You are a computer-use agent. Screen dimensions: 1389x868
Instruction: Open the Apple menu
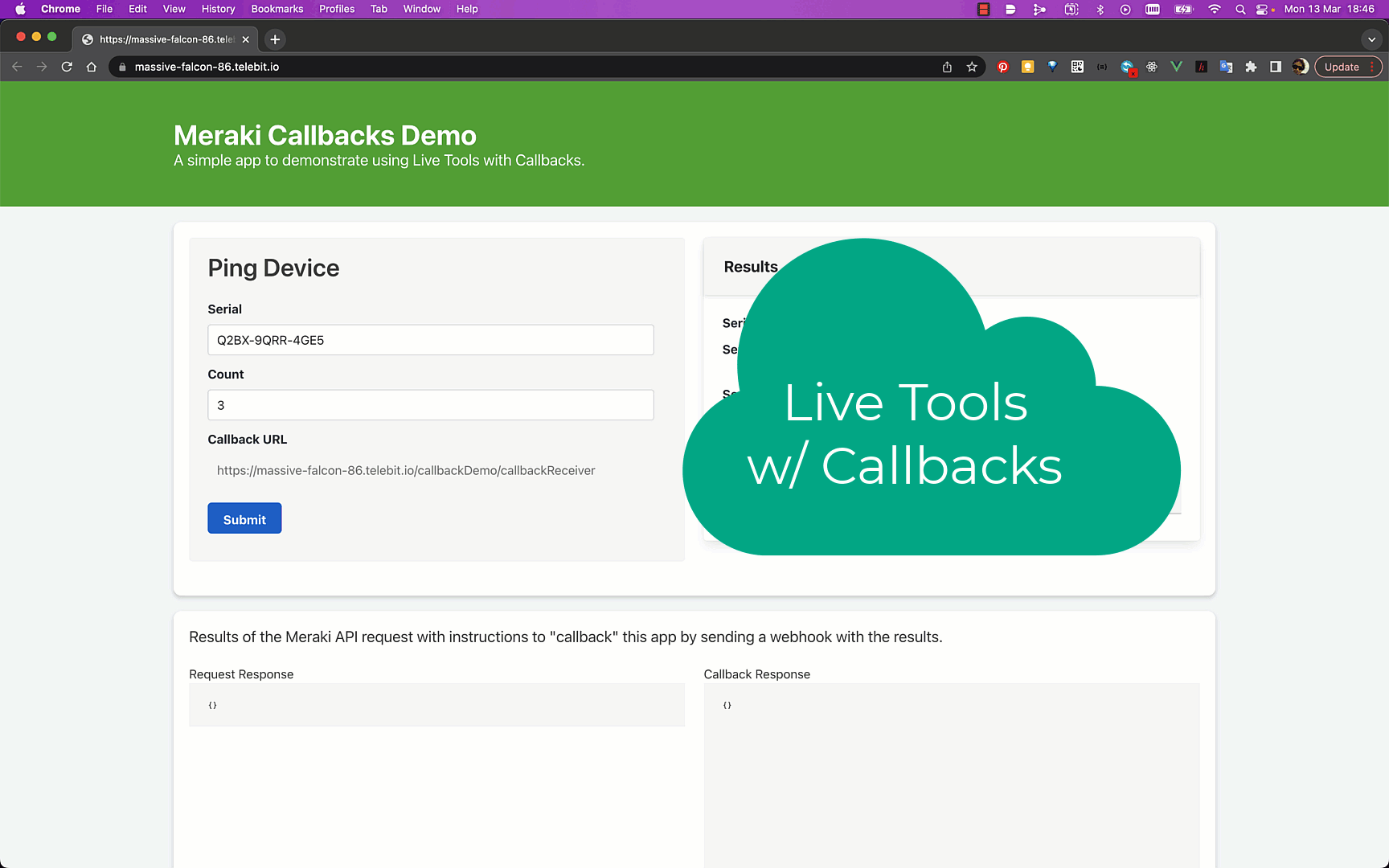pyautogui.click(x=20, y=9)
